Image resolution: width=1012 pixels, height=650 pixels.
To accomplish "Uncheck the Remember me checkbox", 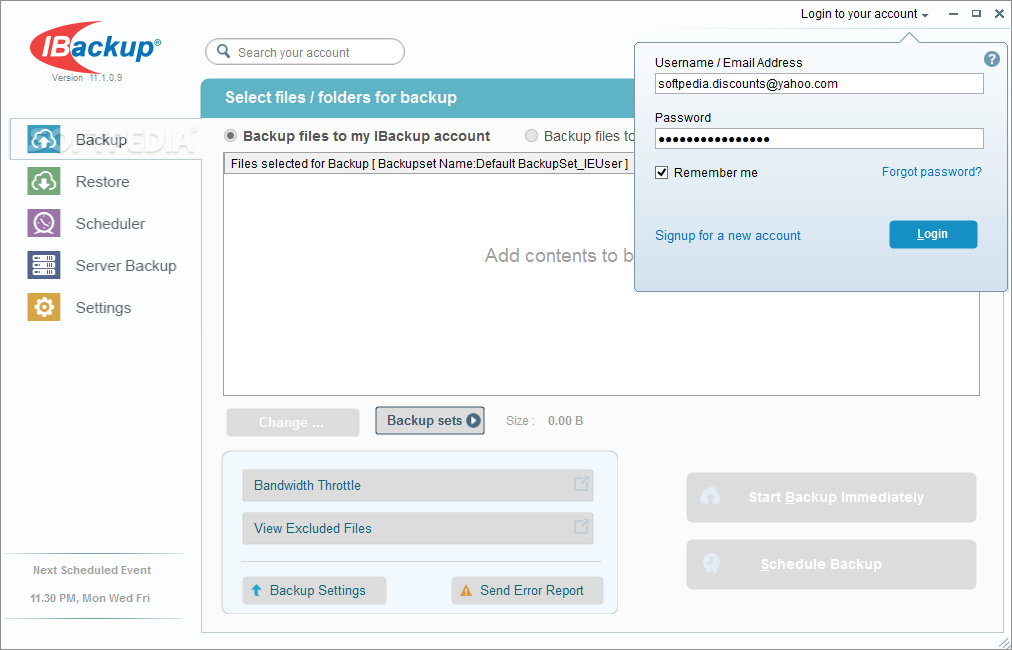I will 662,173.
